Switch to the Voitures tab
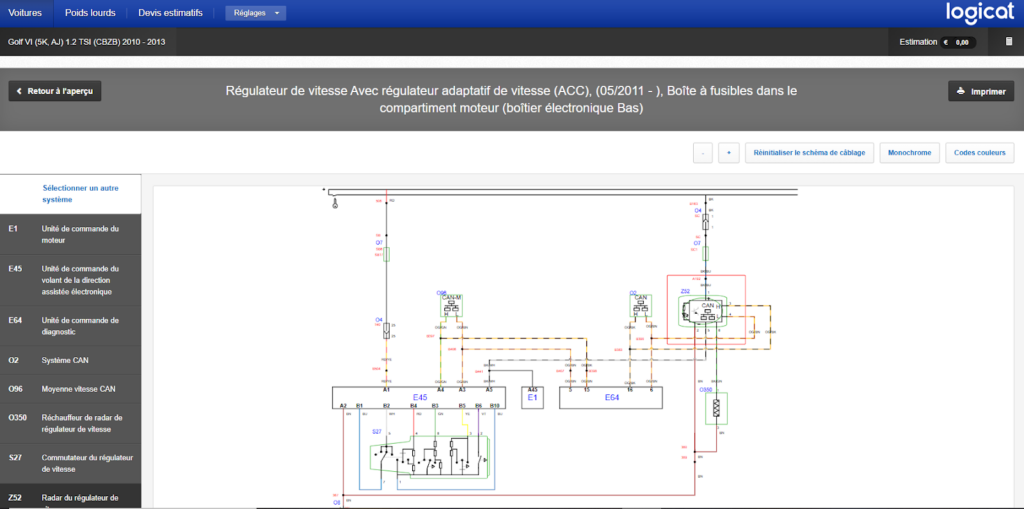Image resolution: width=1024 pixels, height=509 pixels. click(x=25, y=13)
